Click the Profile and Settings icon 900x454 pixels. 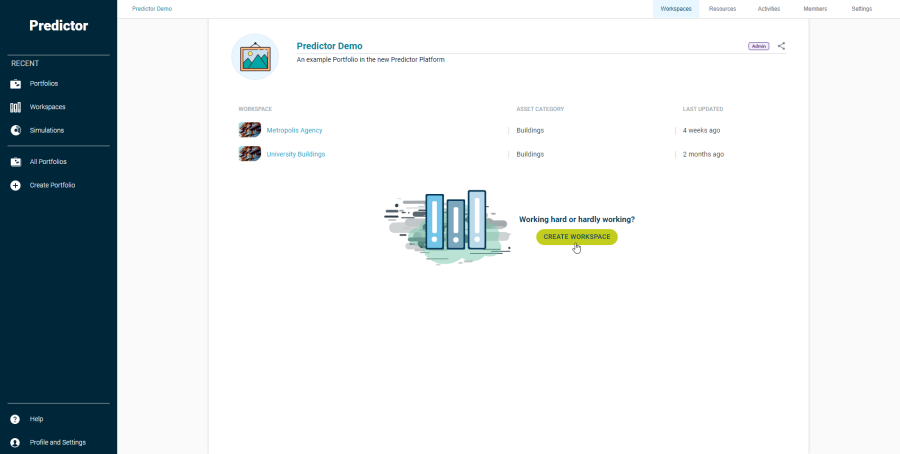coord(15,442)
